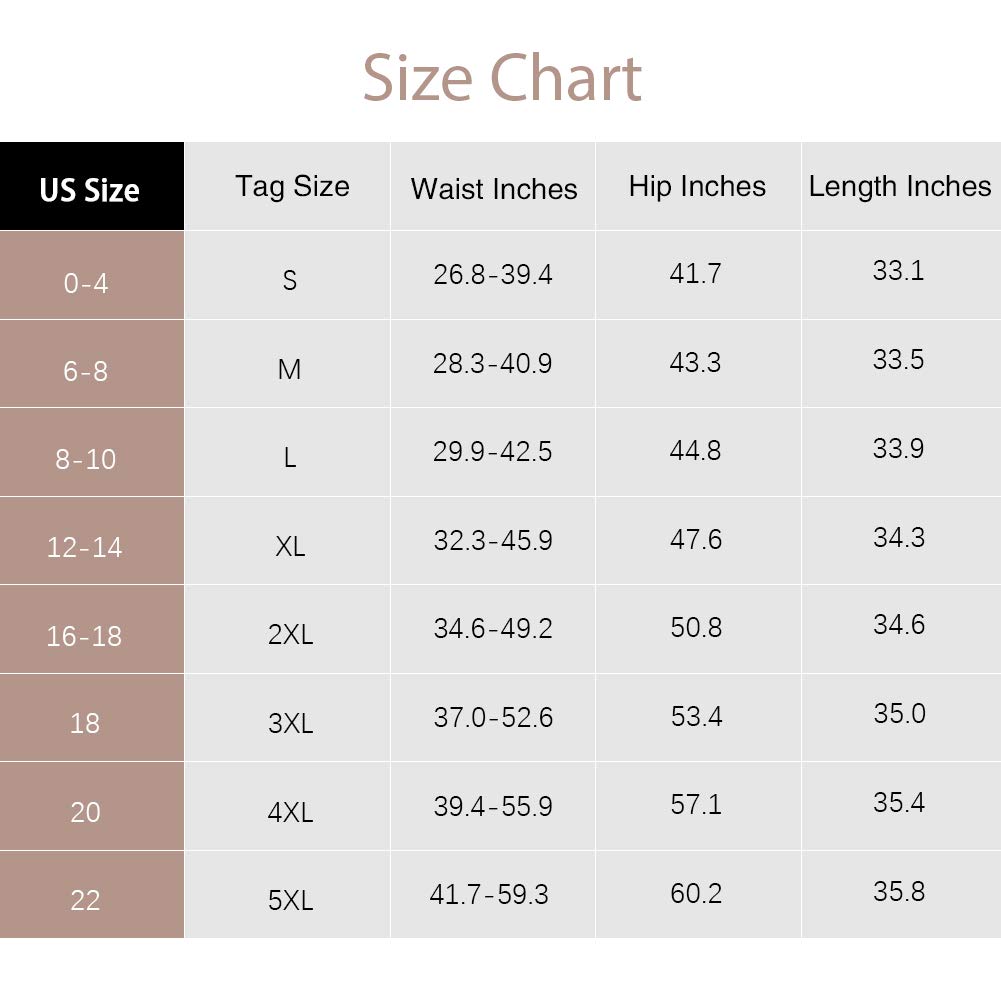This screenshot has width=1001, height=1001.
Task: Click the 5XL tag size cell
Action: 291,900
